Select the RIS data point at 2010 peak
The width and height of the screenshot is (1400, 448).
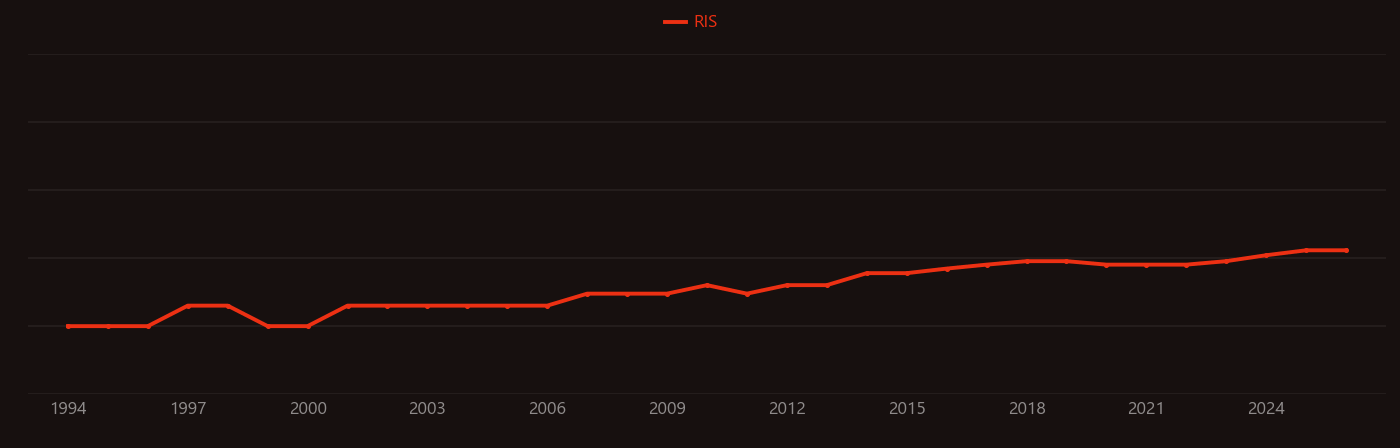707,285
